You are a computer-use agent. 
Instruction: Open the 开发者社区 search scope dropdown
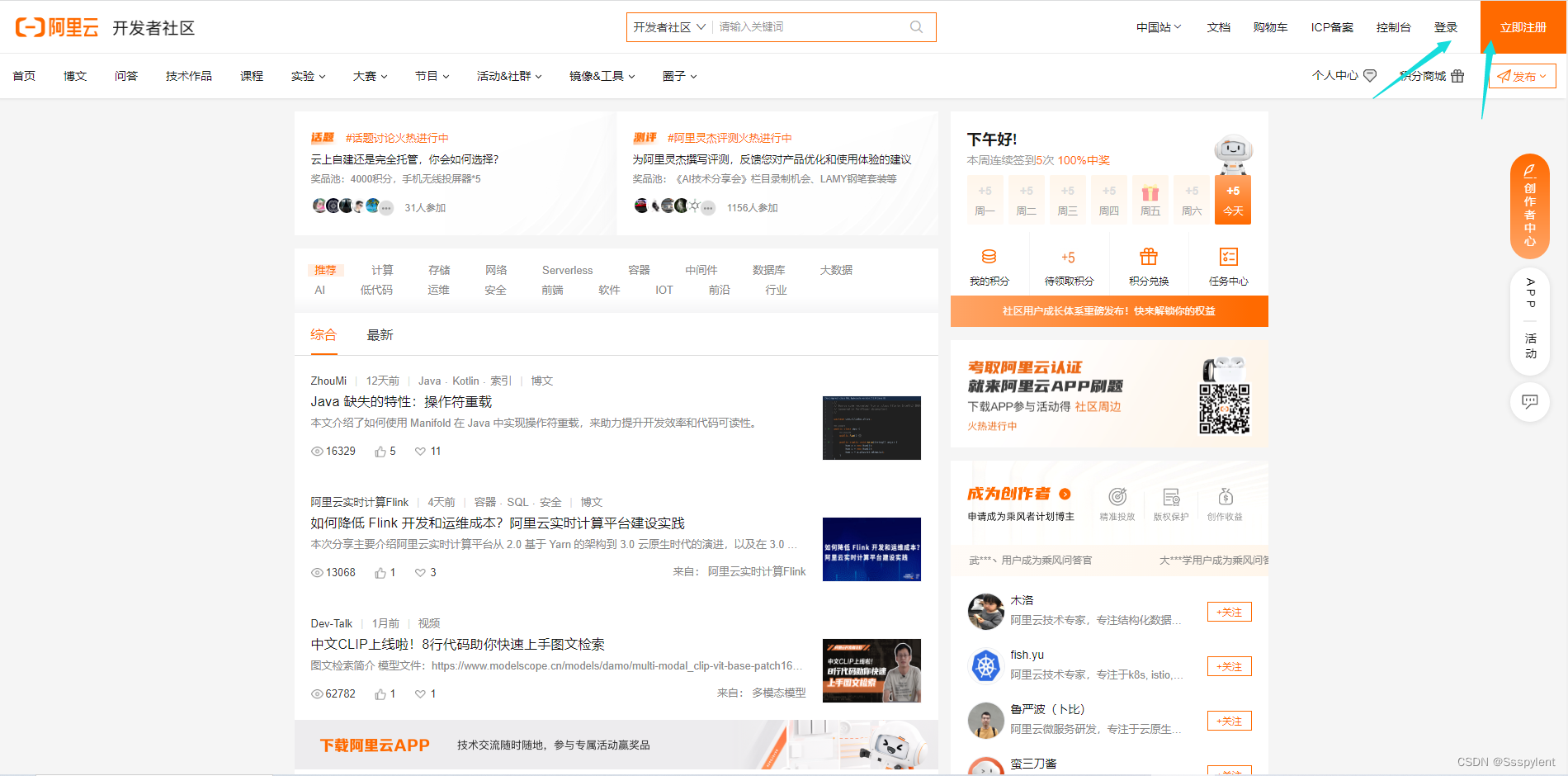point(669,27)
